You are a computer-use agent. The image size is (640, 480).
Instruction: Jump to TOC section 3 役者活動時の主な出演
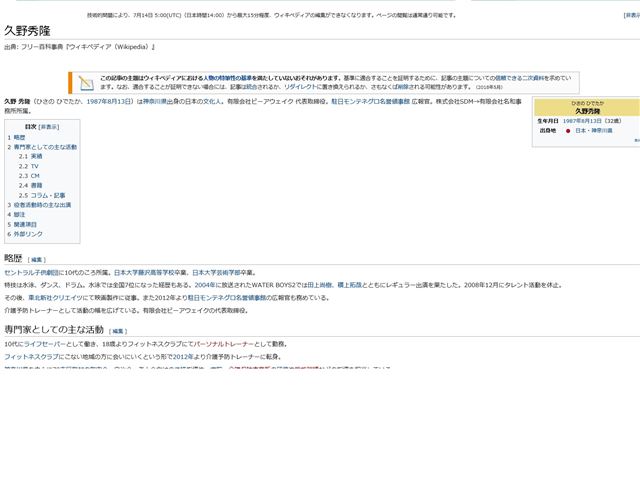[39, 205]
